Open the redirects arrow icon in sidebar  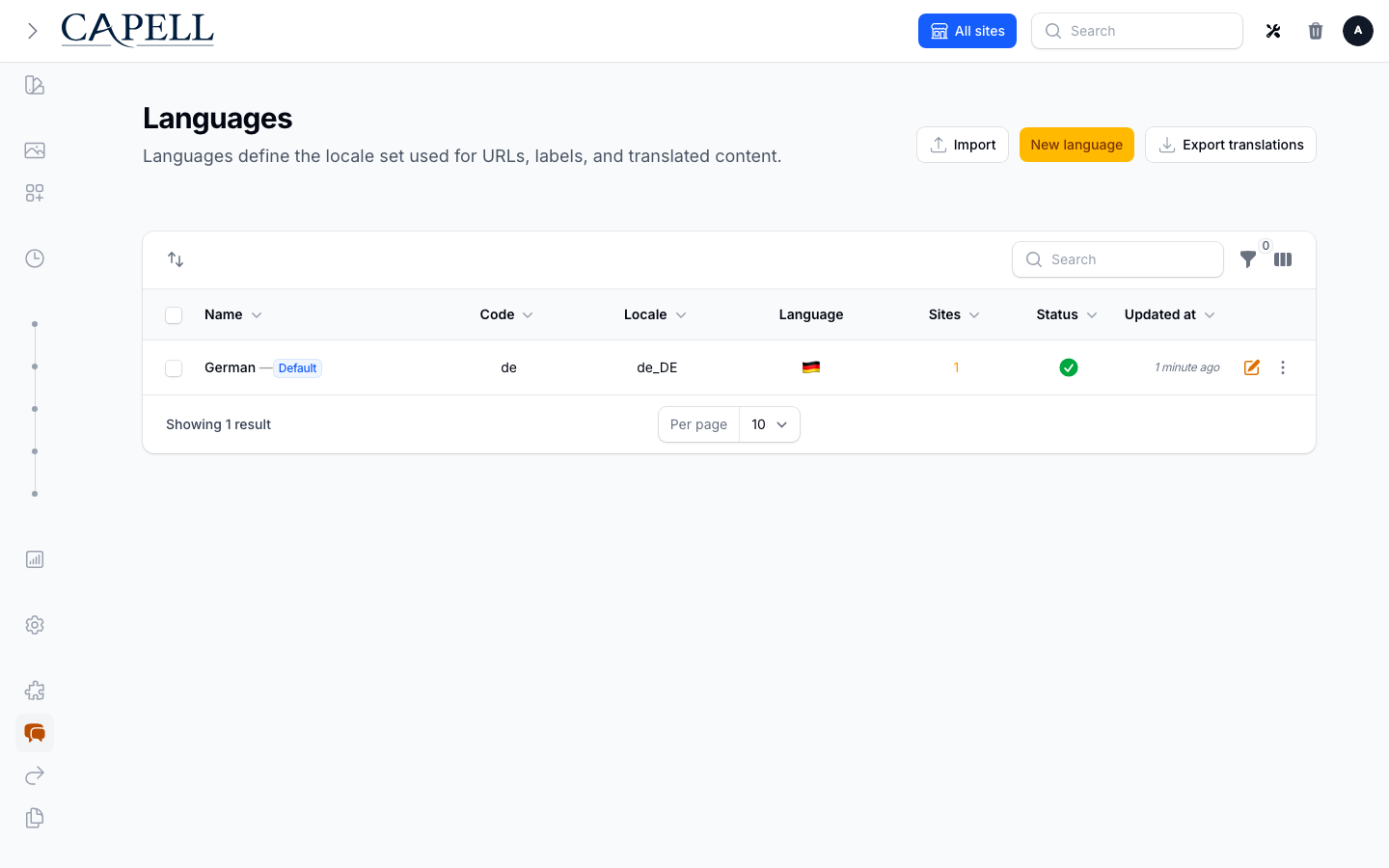pos(35,775)
